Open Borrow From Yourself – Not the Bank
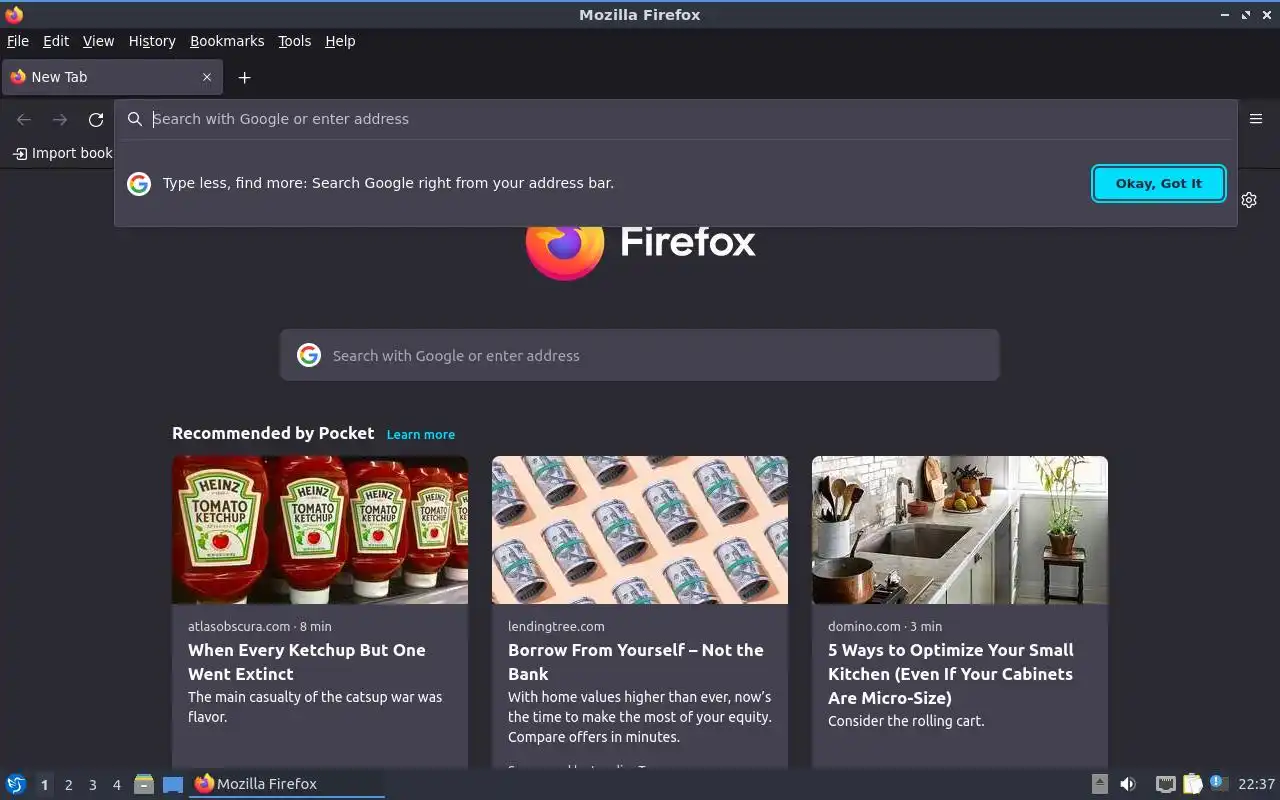The height and width of the screenshot is (800, 1280). click(x=636, y=662)
